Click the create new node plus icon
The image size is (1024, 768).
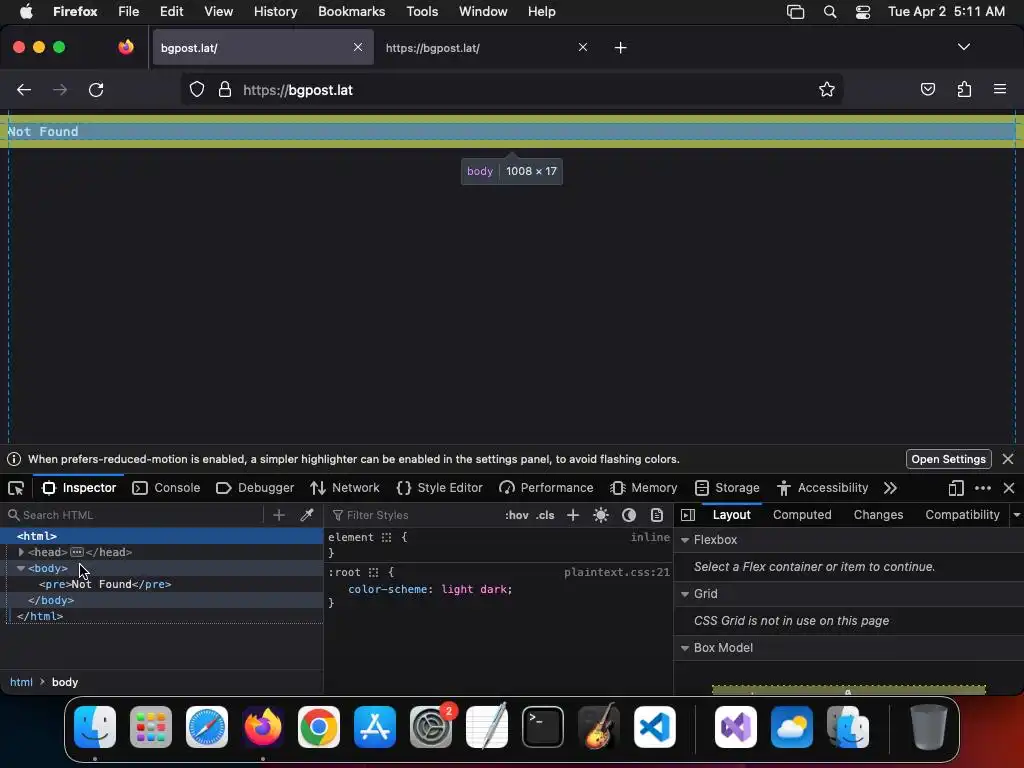[279, 515]
